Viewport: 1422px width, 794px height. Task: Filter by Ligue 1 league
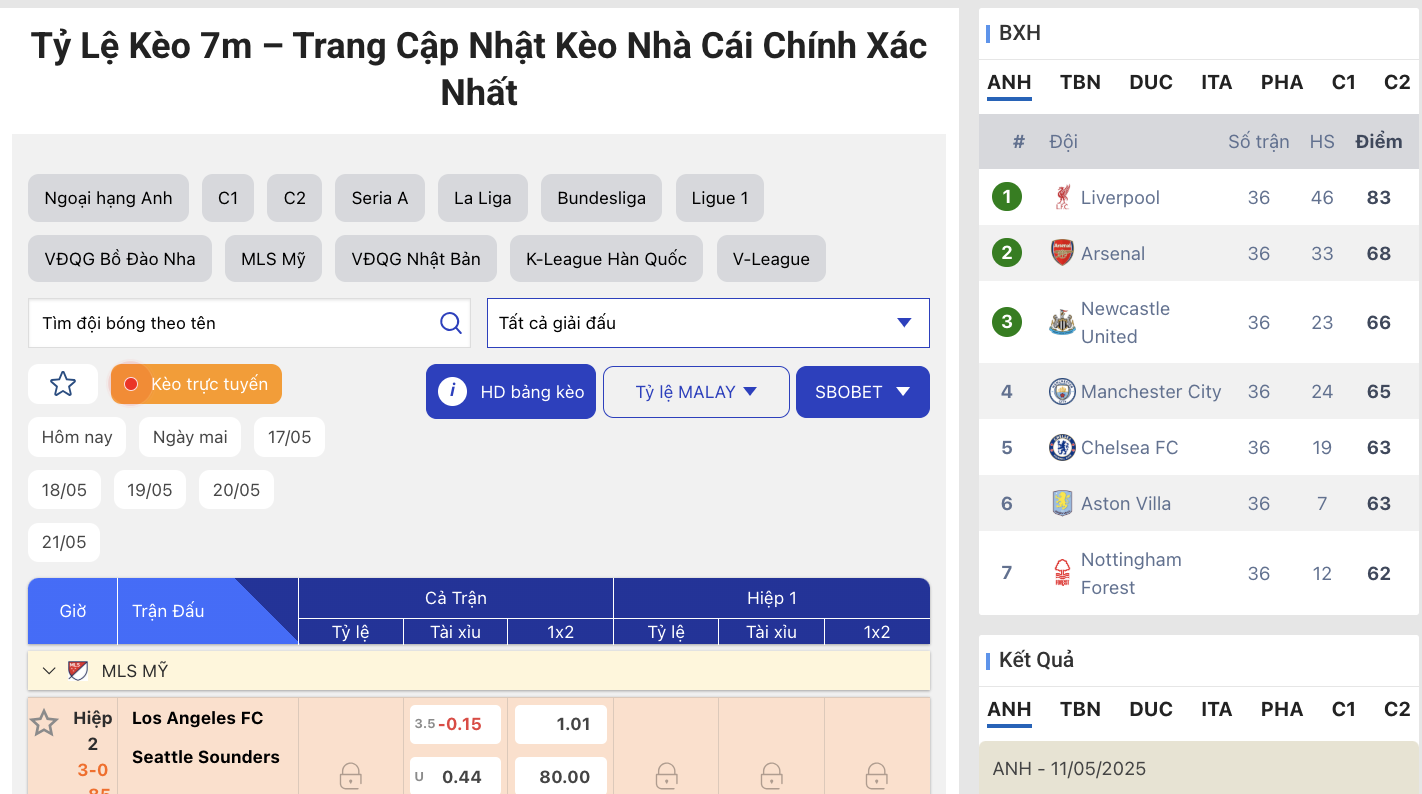pyautogui.click(x=720, y=198)
